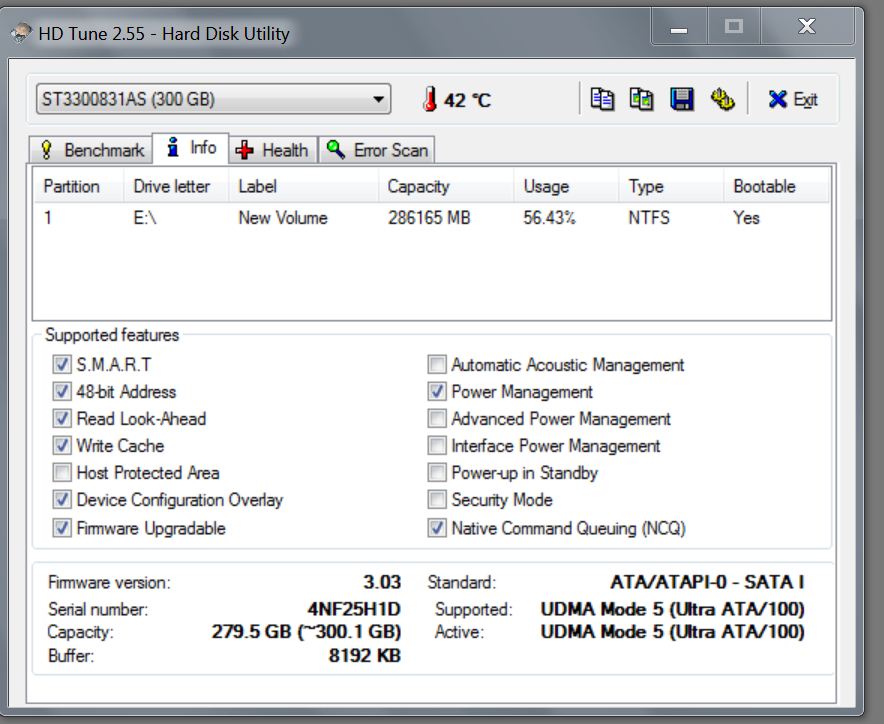The width and height of the screenshot is (884, 724).
Task: Check the Power-up in Standby checkbox
Action: coord(437,473)
